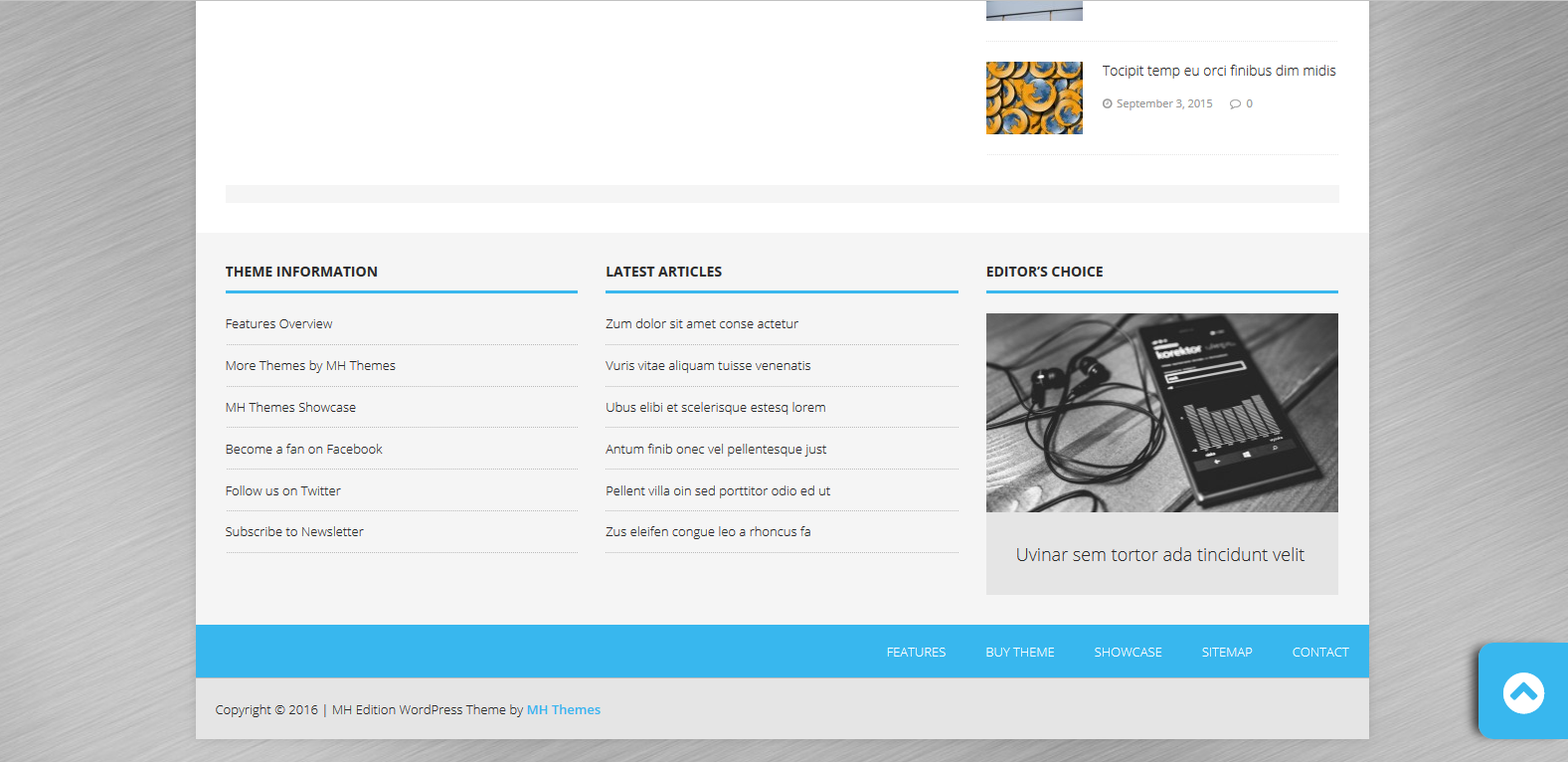Visit More Themes by MH Themes
The image size is (1568, 762).
click(310, 366)
